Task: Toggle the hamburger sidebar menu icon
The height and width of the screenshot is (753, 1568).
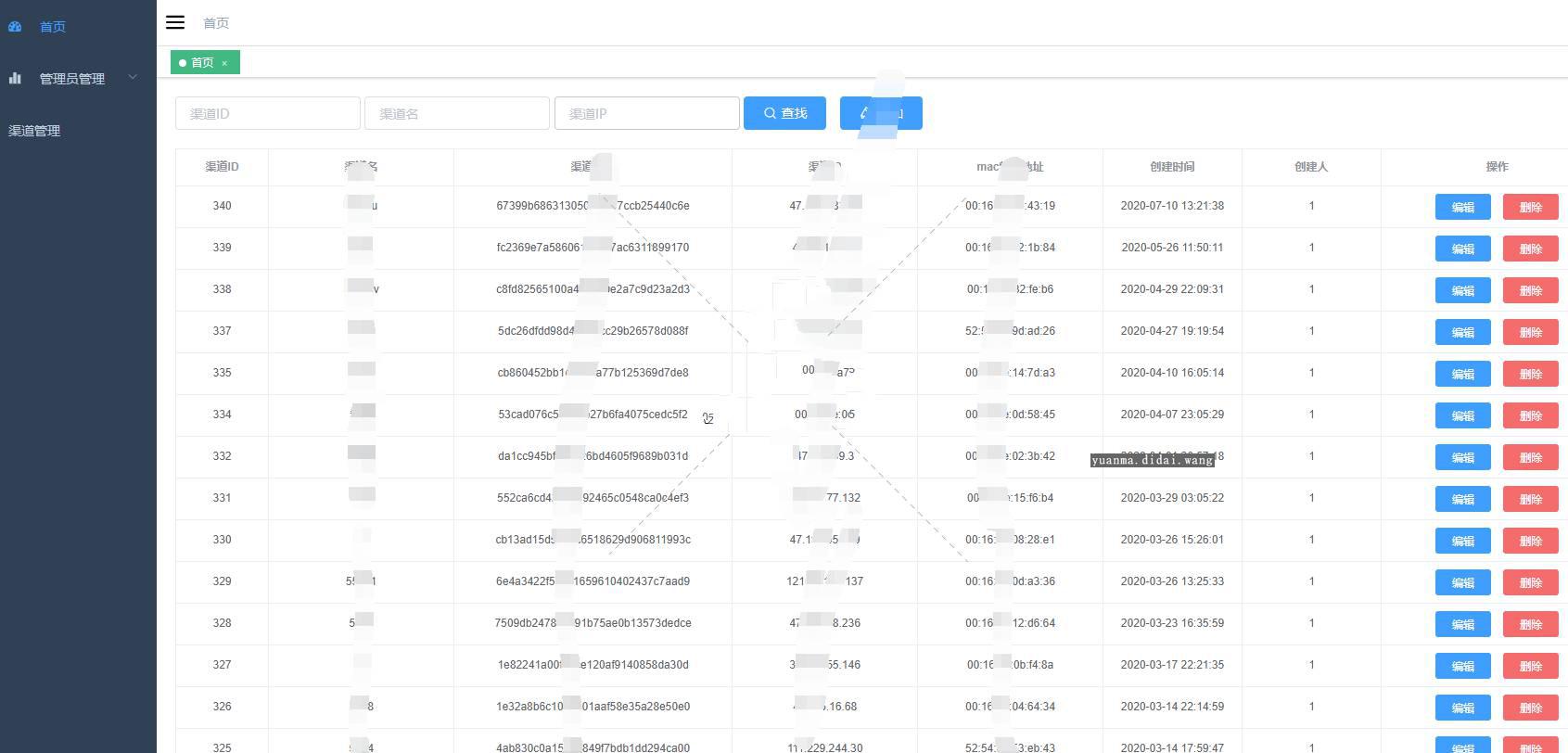Action: pos(175,22)
